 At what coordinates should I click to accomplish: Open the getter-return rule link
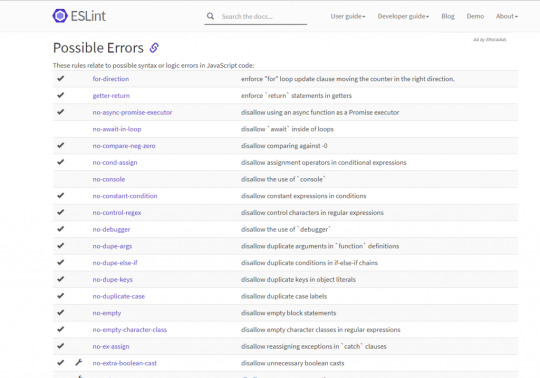111,96
